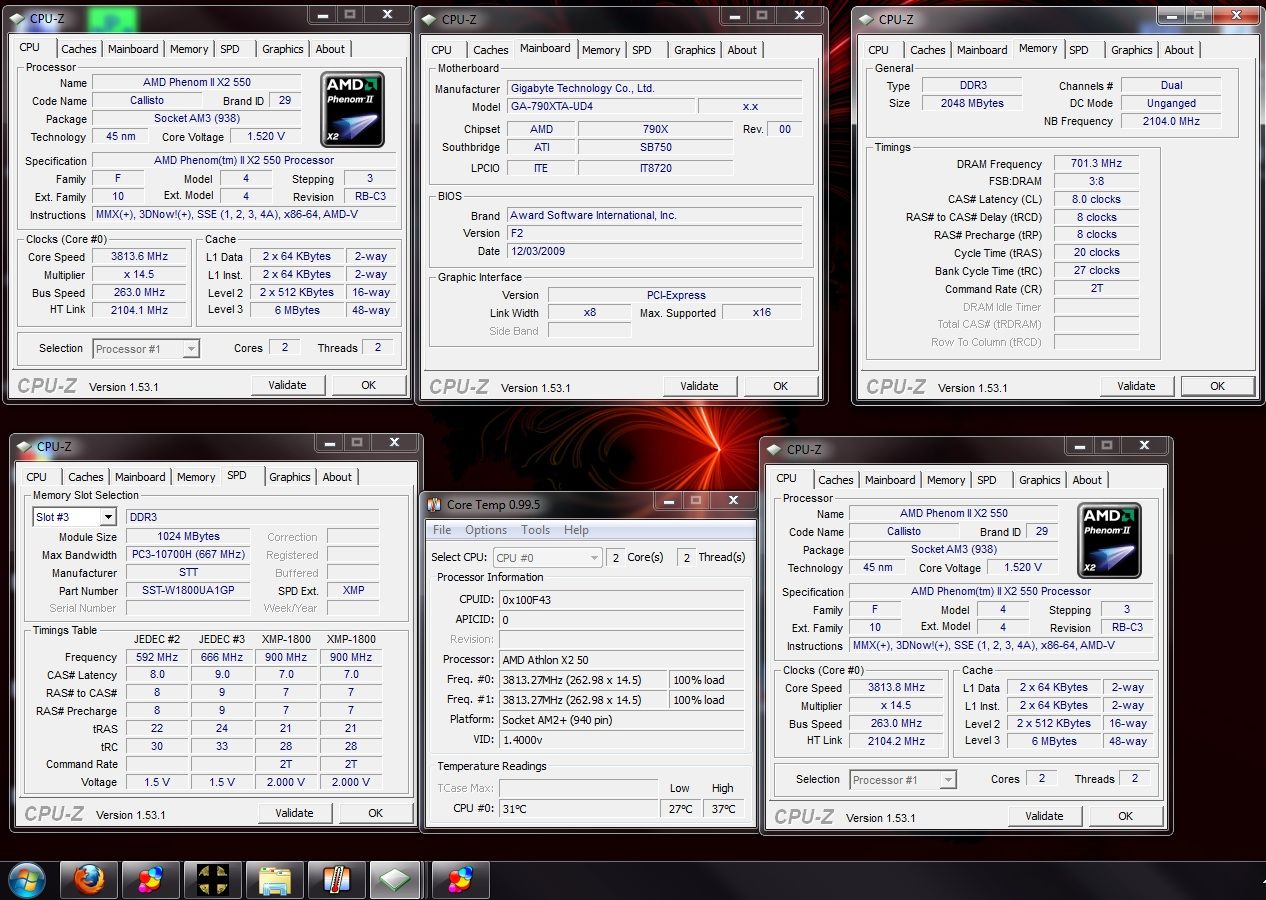This screenshot has height=900, width=1266.
Task: Click the black four-arrow taskbar icon
Action: pos(212,880)
